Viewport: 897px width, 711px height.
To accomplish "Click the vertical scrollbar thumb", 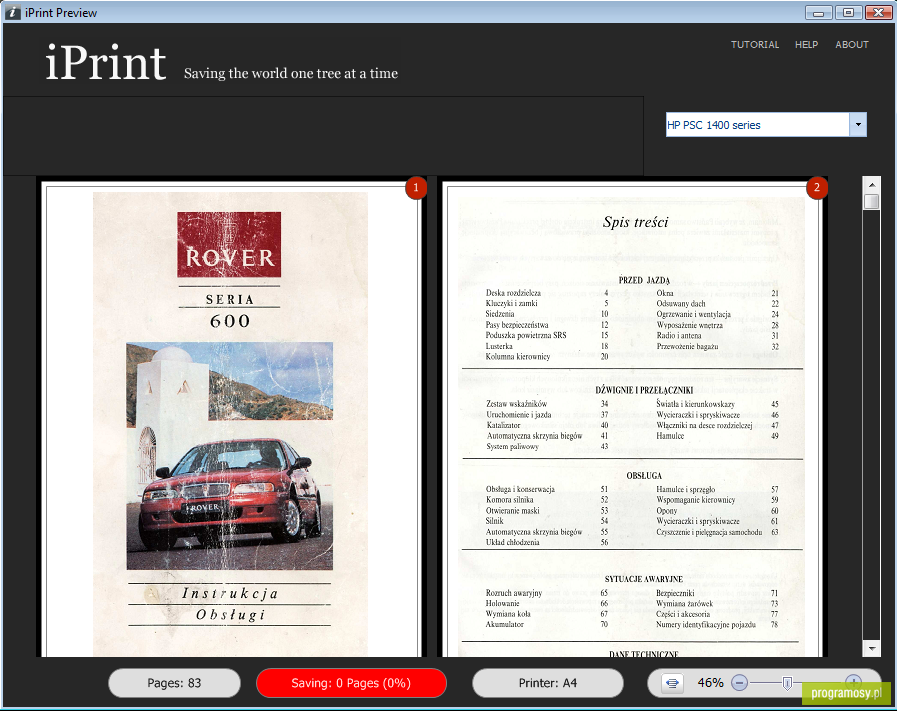I will point(872,201).
